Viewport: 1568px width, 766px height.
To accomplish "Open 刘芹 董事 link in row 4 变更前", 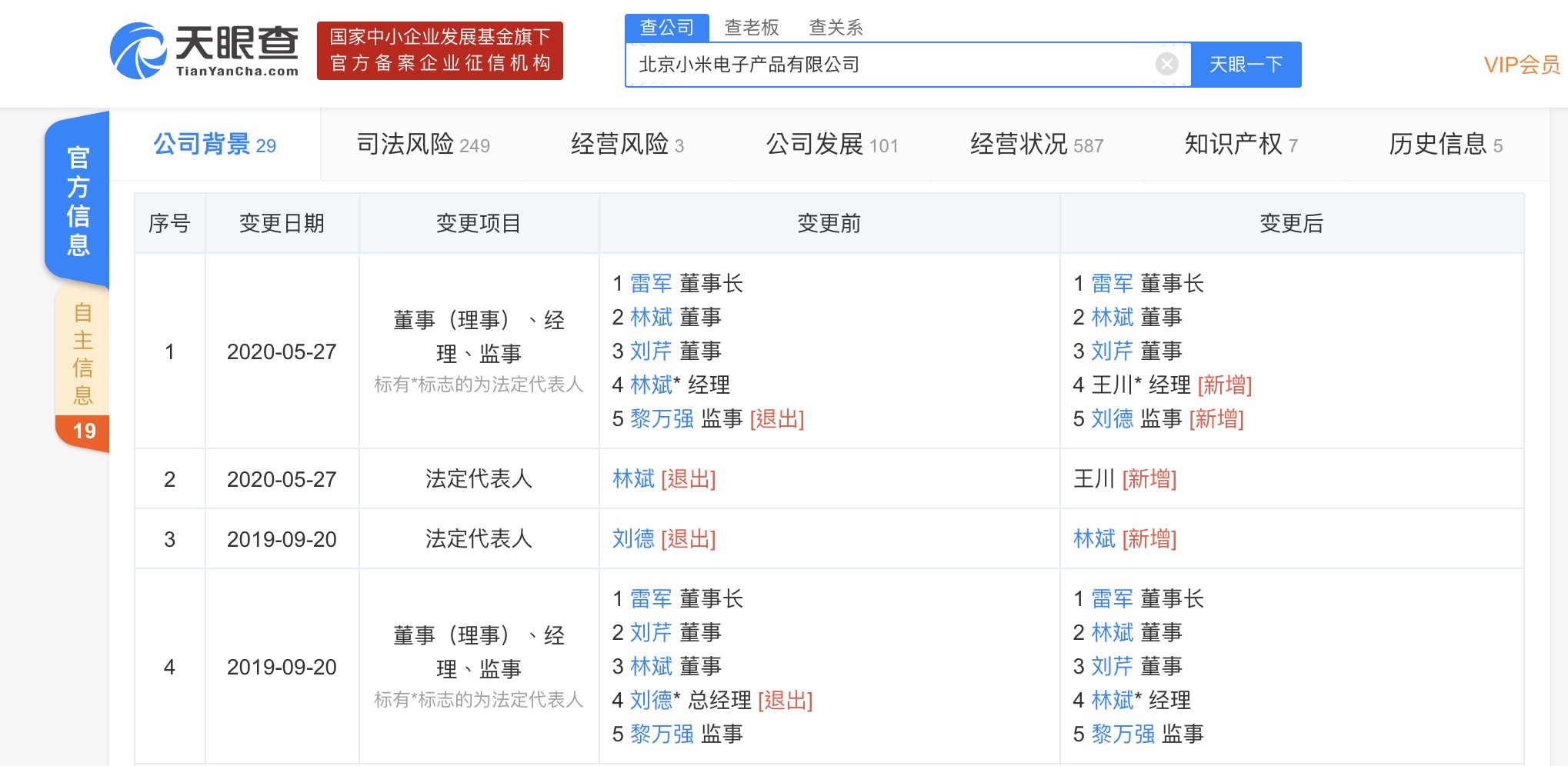I will pyautogui.click(x=651, y=633).
